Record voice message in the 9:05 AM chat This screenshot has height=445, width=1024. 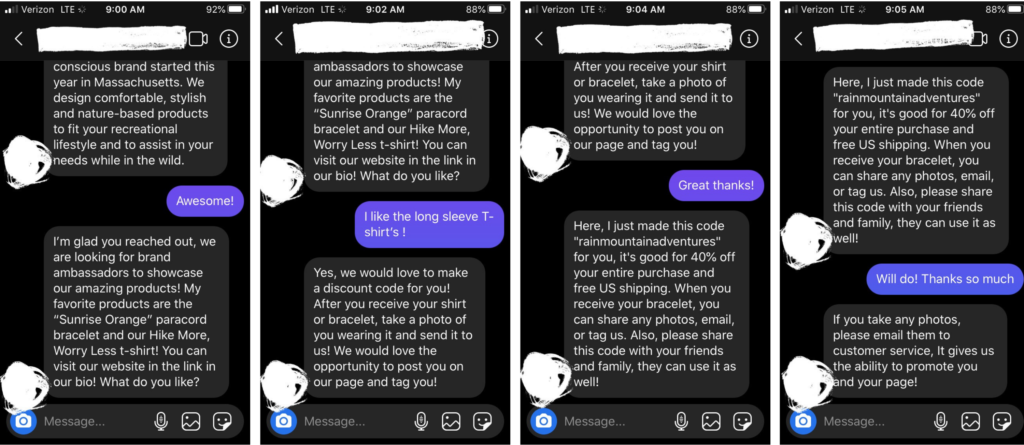(940, 421)
